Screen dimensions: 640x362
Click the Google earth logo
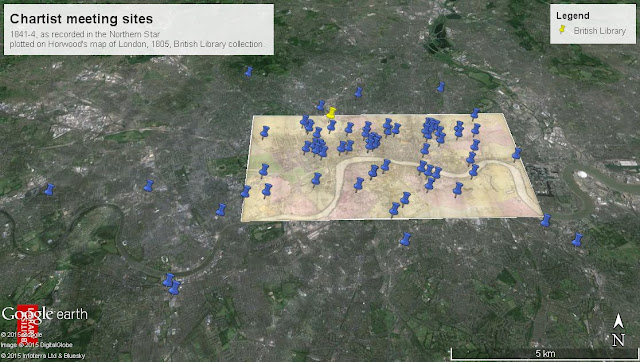click(44, 314)
